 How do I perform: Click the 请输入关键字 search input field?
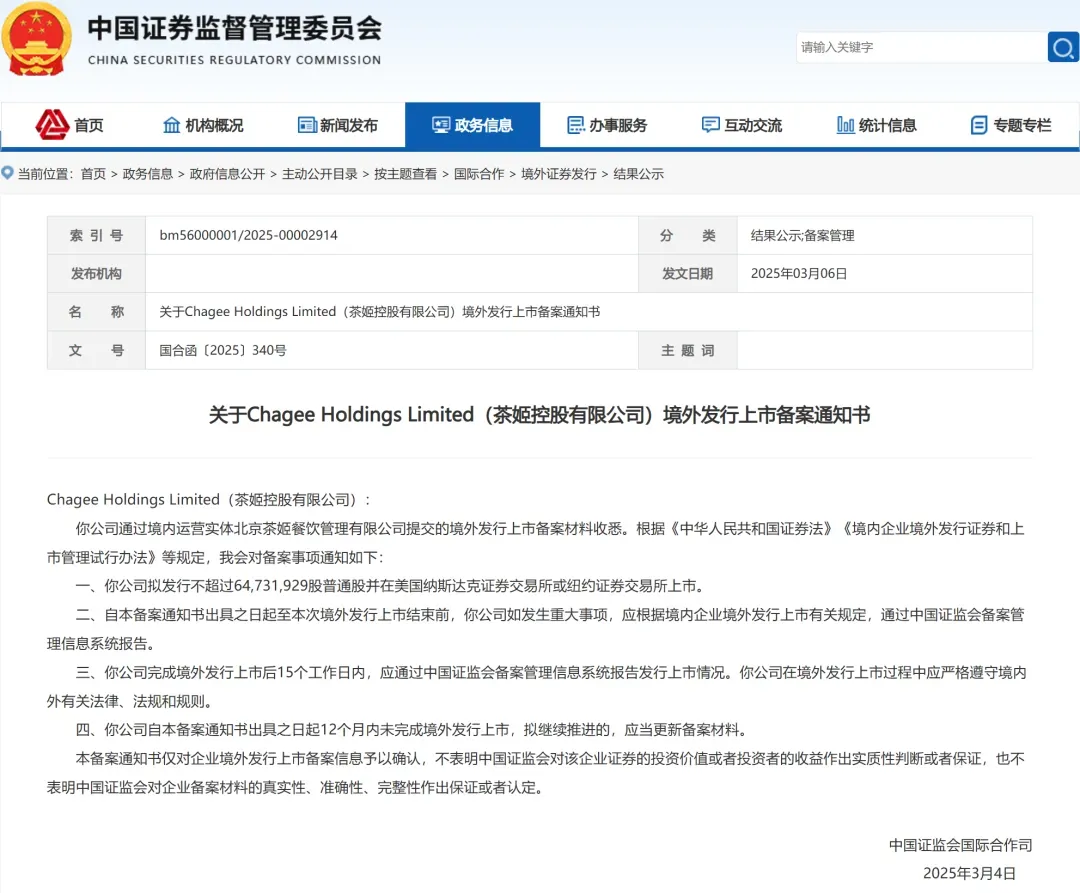click(x=920, y=47)
